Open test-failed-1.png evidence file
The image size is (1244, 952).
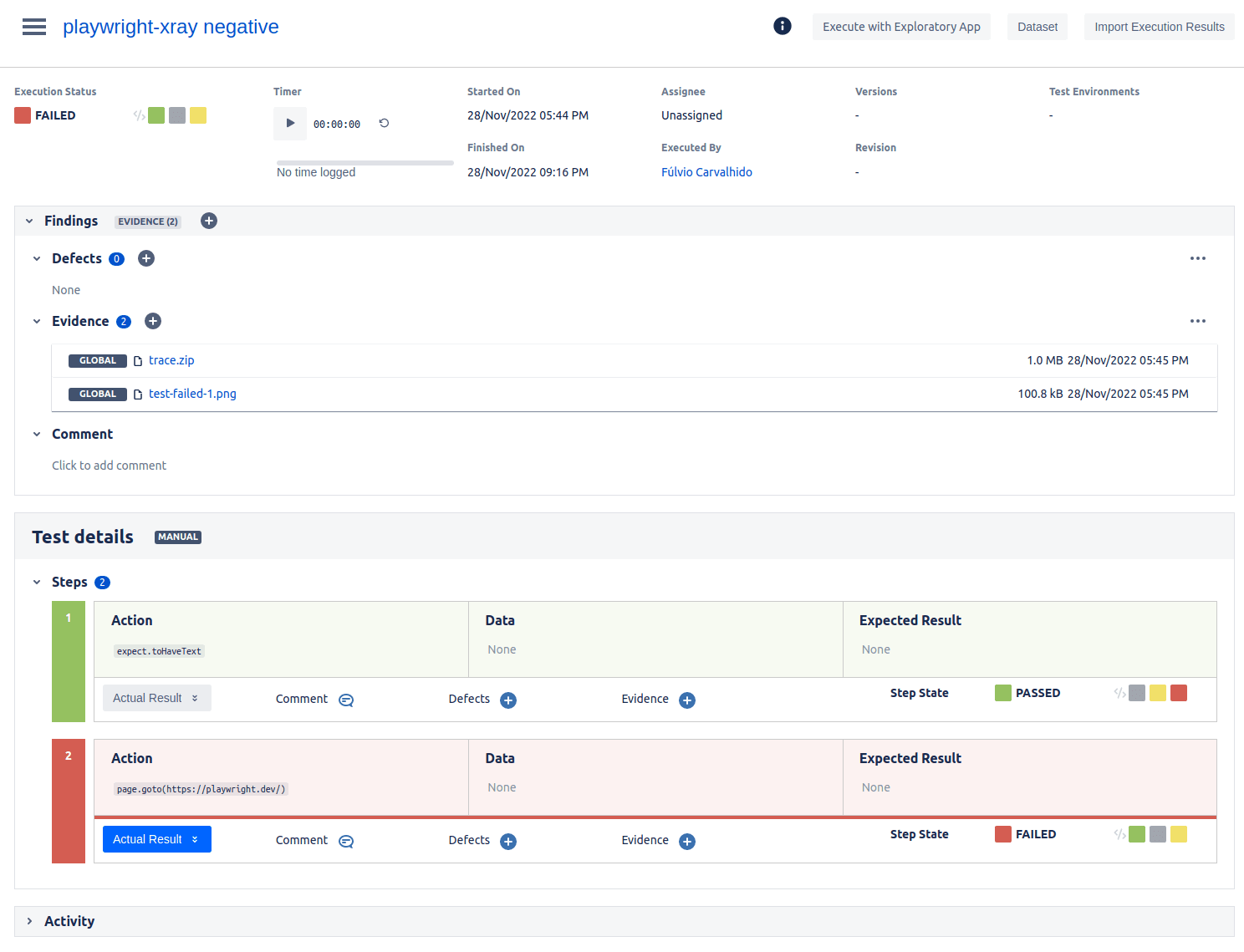(x=192, y=394)
